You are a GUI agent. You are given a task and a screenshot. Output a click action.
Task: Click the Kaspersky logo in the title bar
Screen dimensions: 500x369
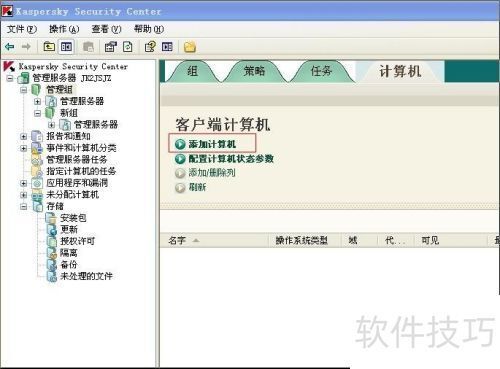[x=7, y=11]
